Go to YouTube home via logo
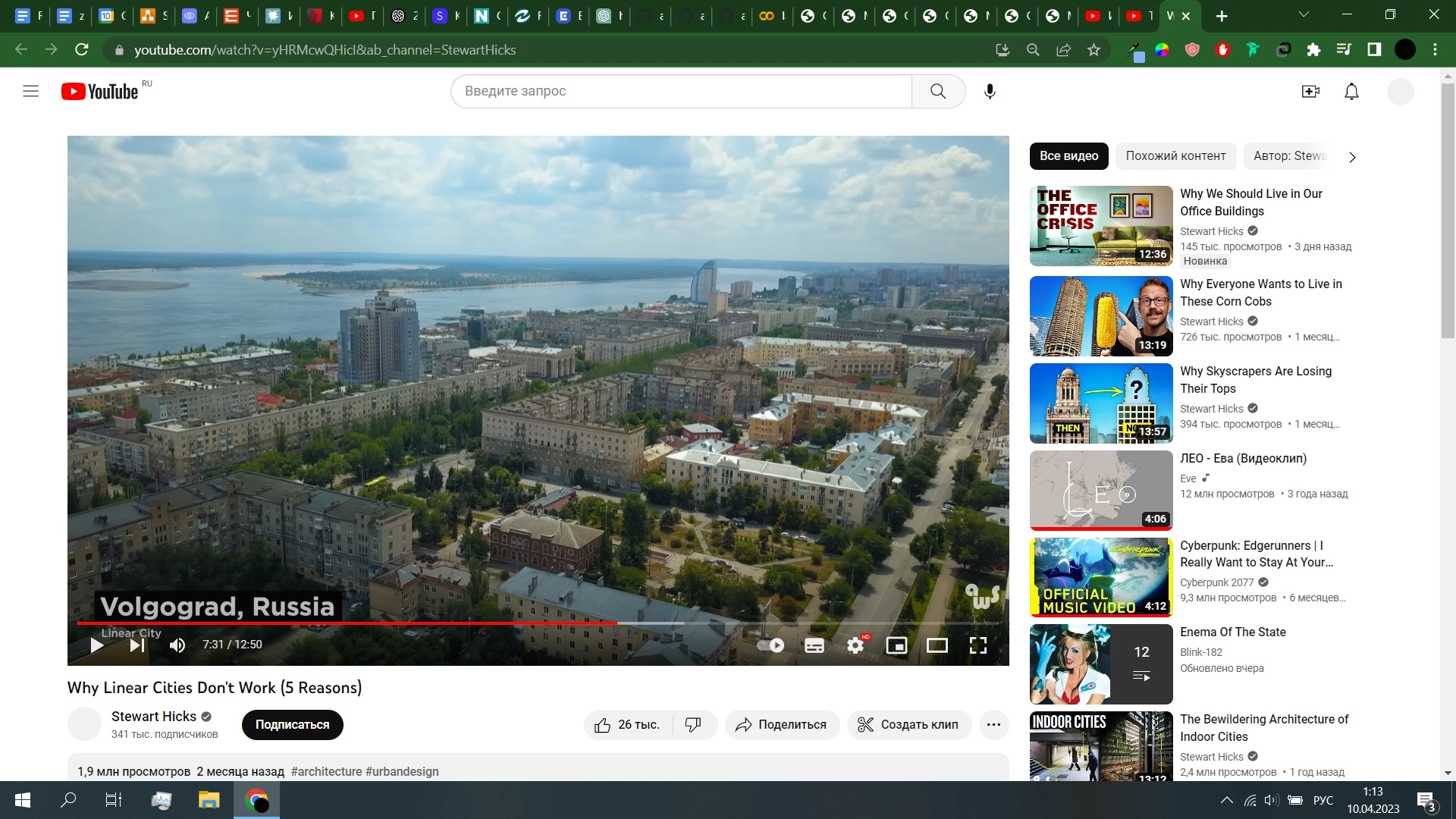The width and height of the screenshot is (1456, 819). click(x=100, y=91)
